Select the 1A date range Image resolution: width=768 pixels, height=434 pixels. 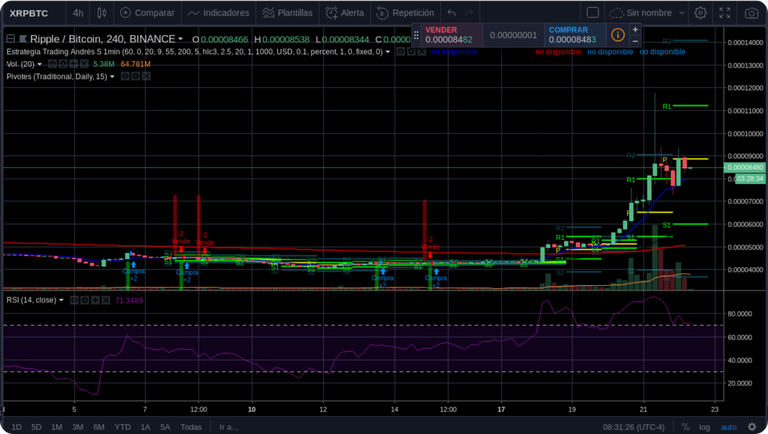click(x=145, y=427)
